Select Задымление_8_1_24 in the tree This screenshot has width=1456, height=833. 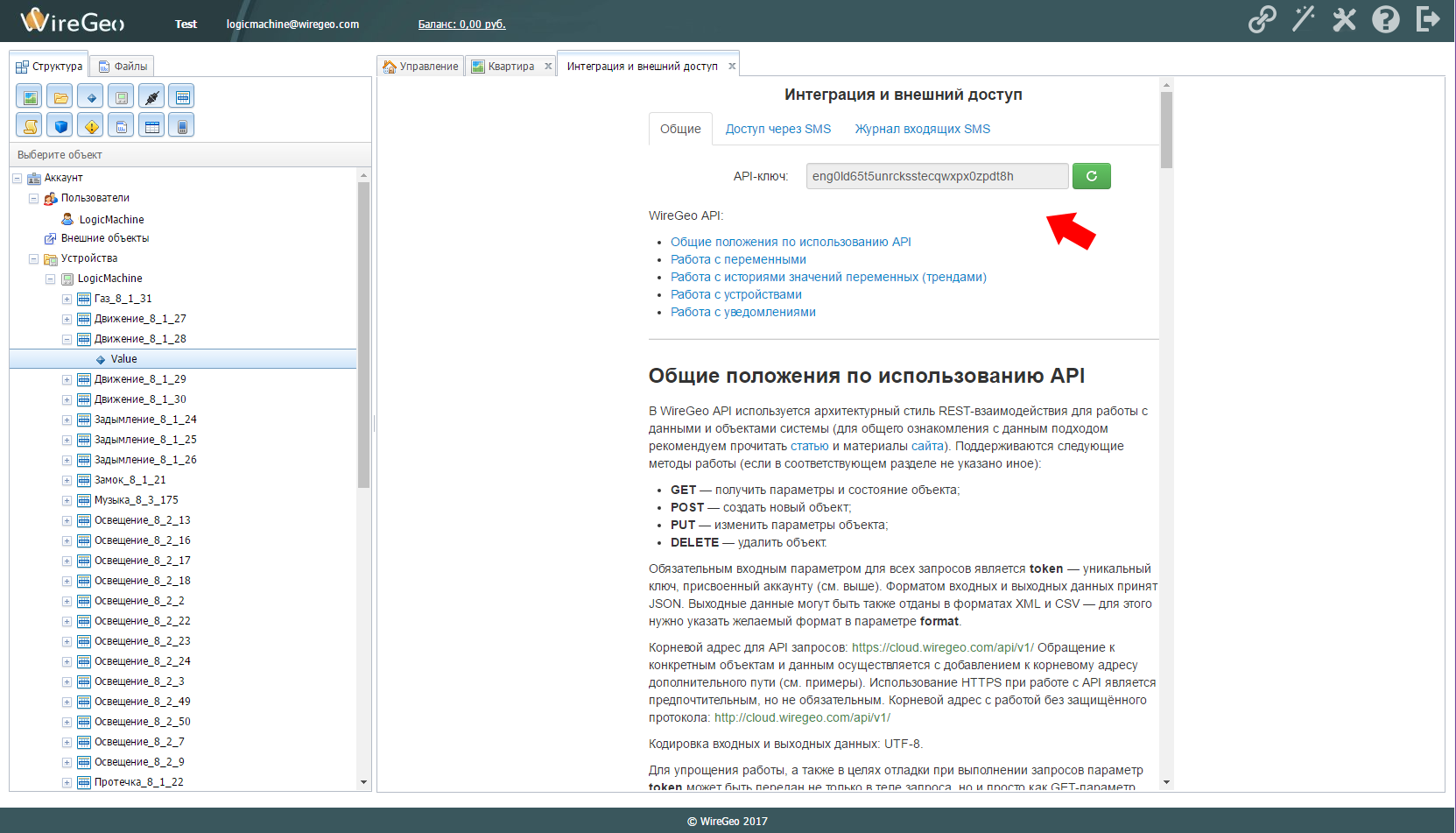click(145, 420)
